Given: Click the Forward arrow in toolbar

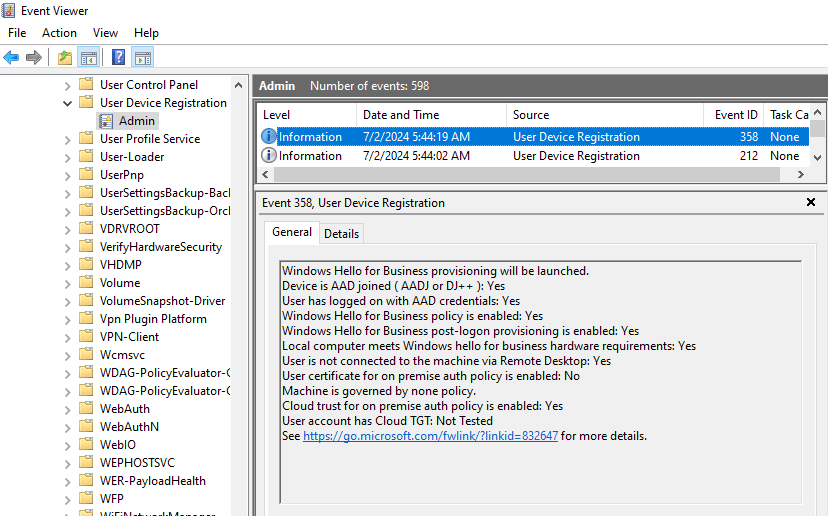Looking at the screenshot, I should tap(34, 57).
